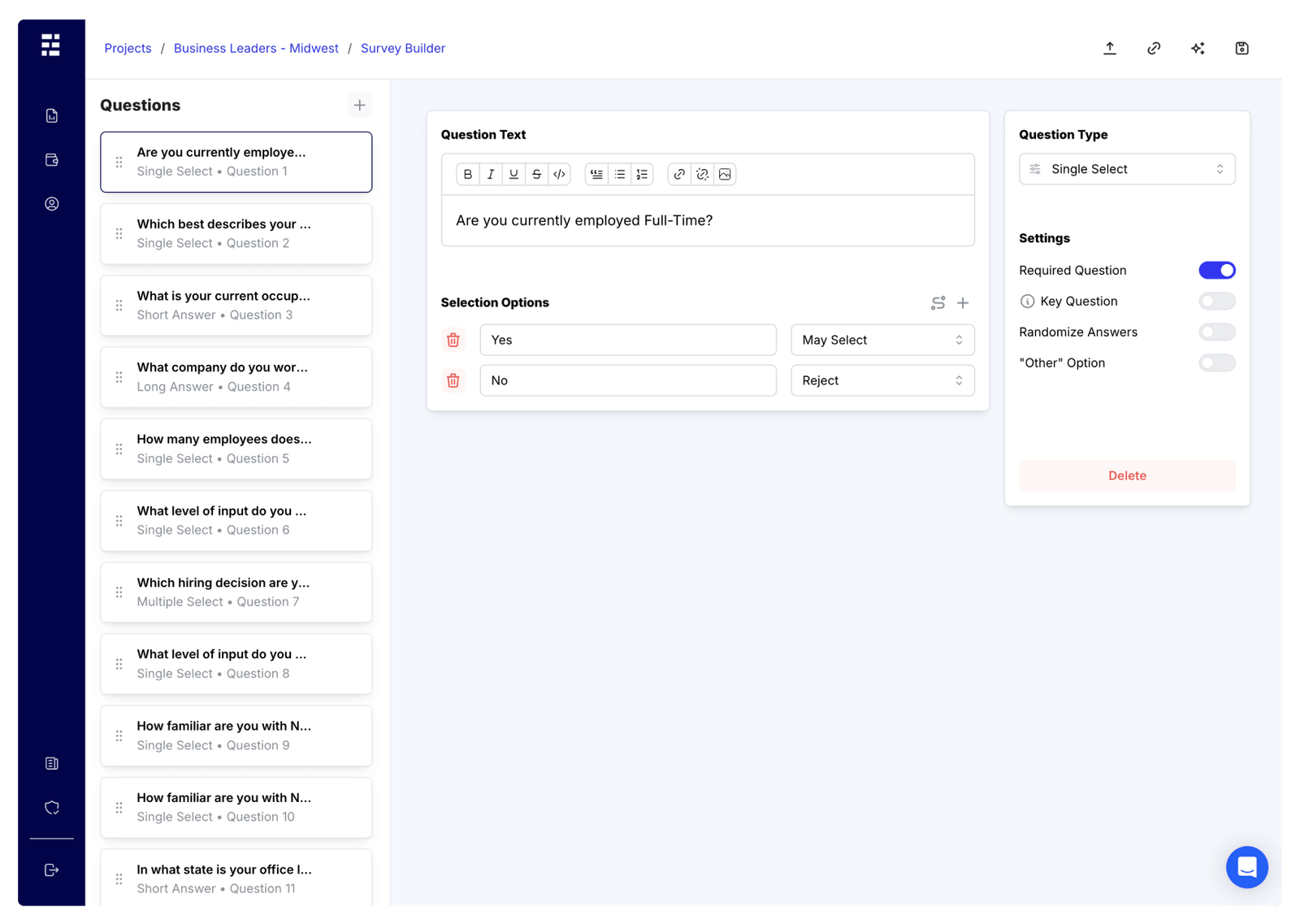The width and height of the screenshot is (1300, 924).
Task: Save the survey using the disk icon
Action: [1241, 48]
